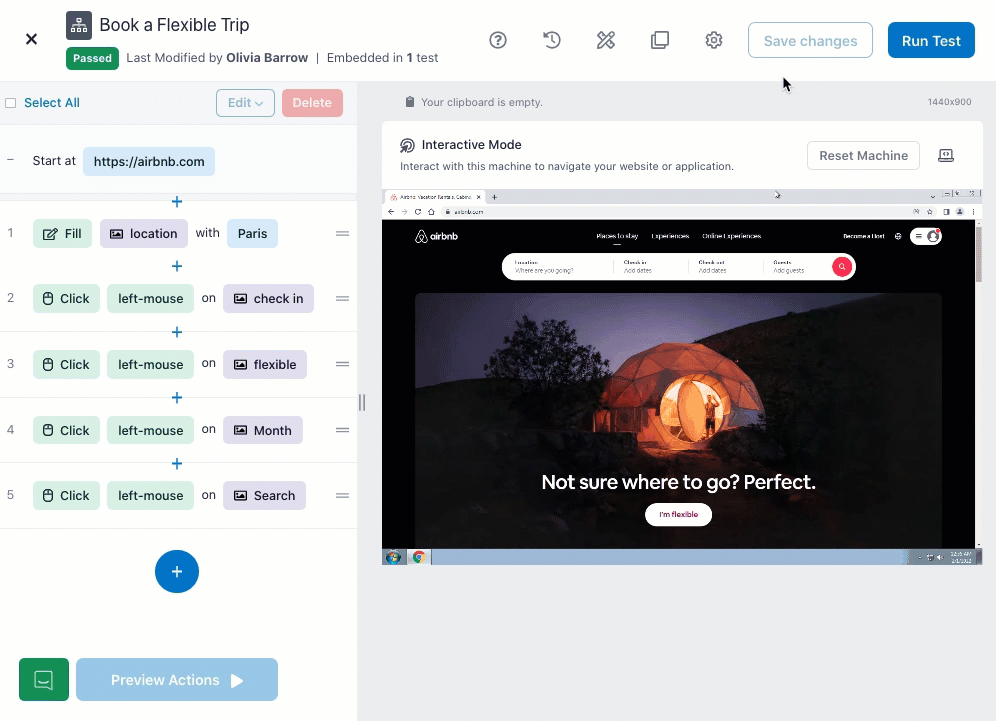Click the duplicate test icon
Viewport: 996px width, 721px height.
pos(660,41)
